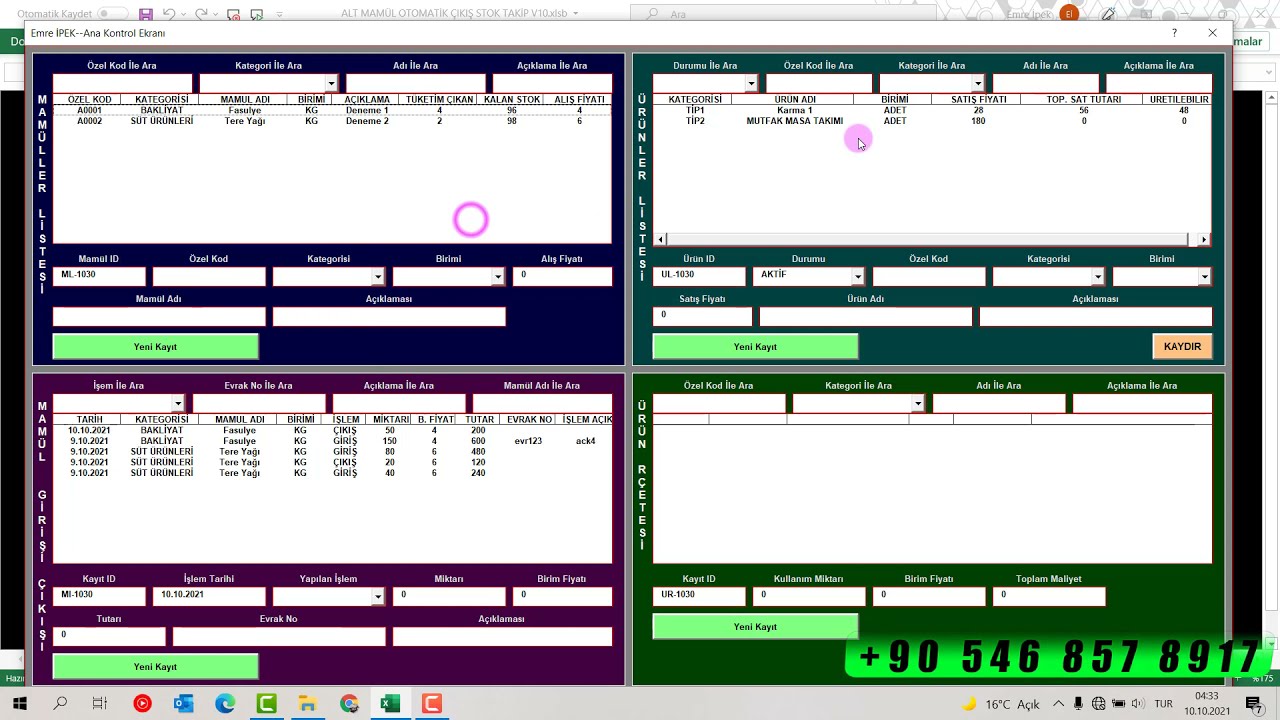Click the İşlem Tarihi field showing 10.10.2021
Viewport: 1280px width, 720px height.
pos(209,597)
